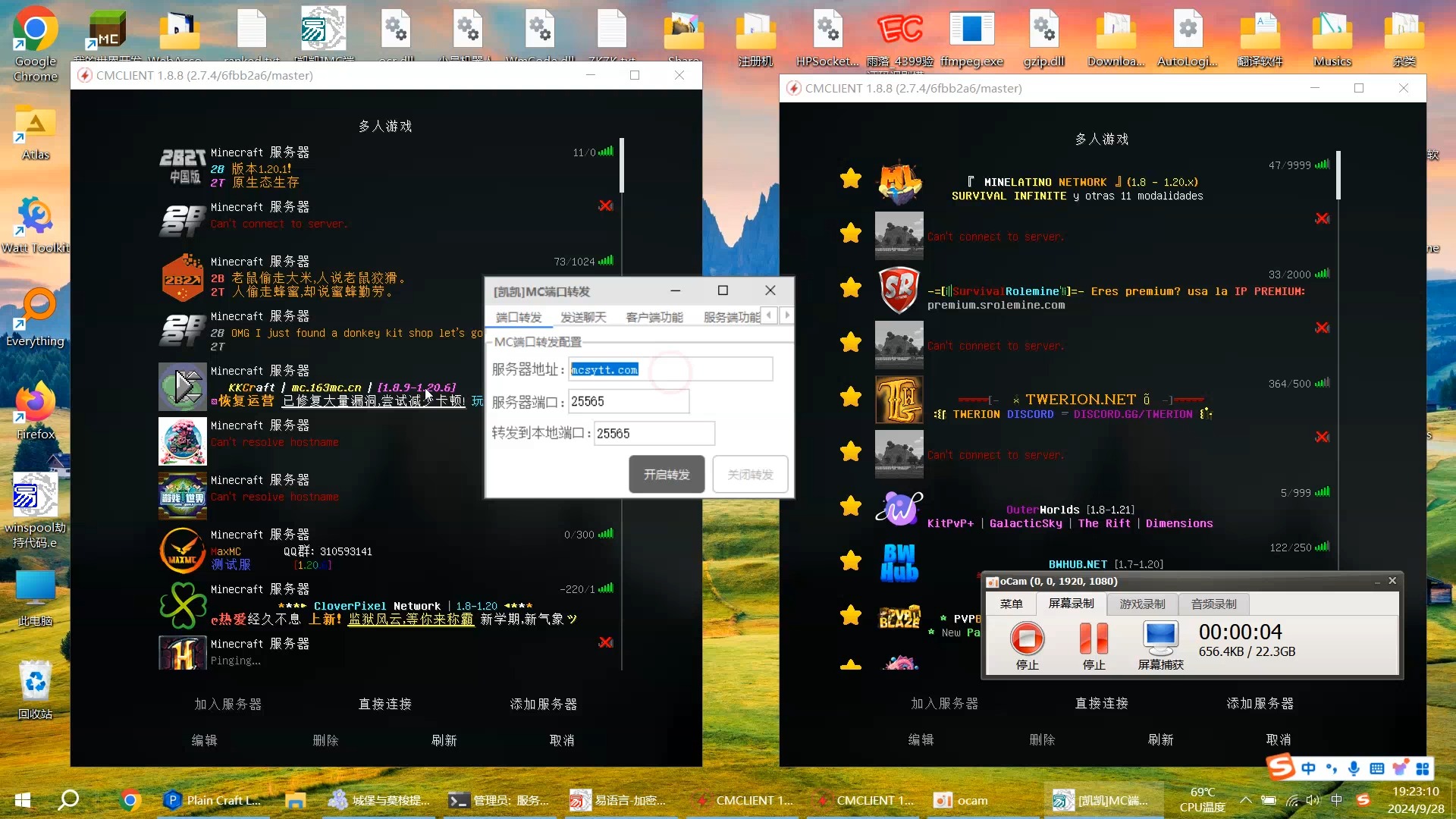This screenshot has height=819, width=1456.
Task: Select CloverPixel Network server icon
Action: tap(183, 605)
